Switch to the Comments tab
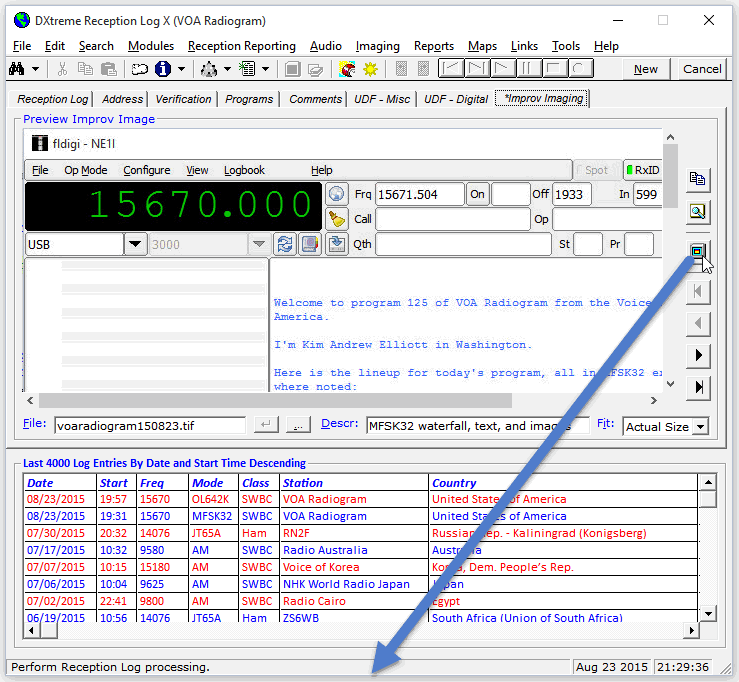The image size is (739, 682). point(315,99)
